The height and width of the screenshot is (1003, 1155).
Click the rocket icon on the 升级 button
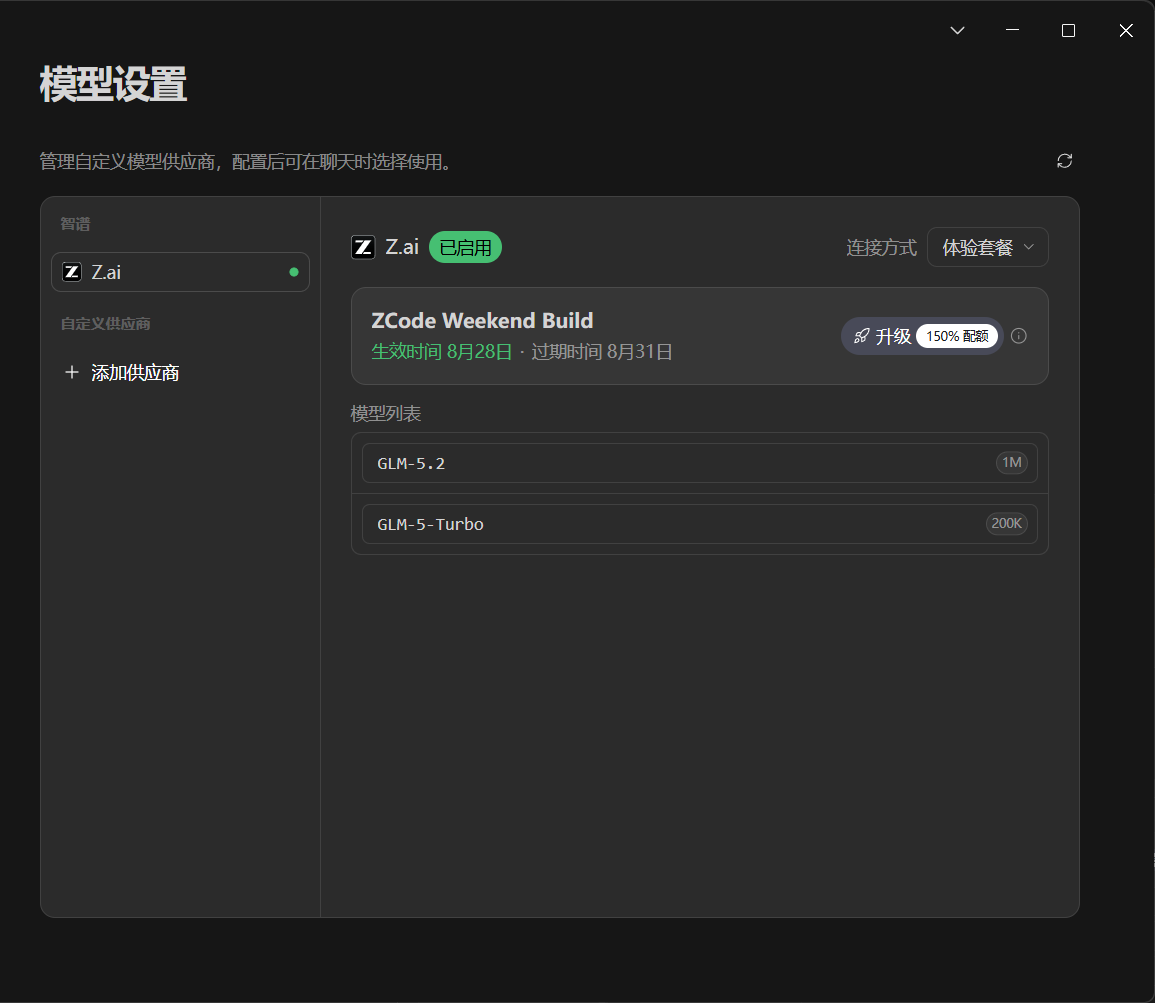point(861,337)
